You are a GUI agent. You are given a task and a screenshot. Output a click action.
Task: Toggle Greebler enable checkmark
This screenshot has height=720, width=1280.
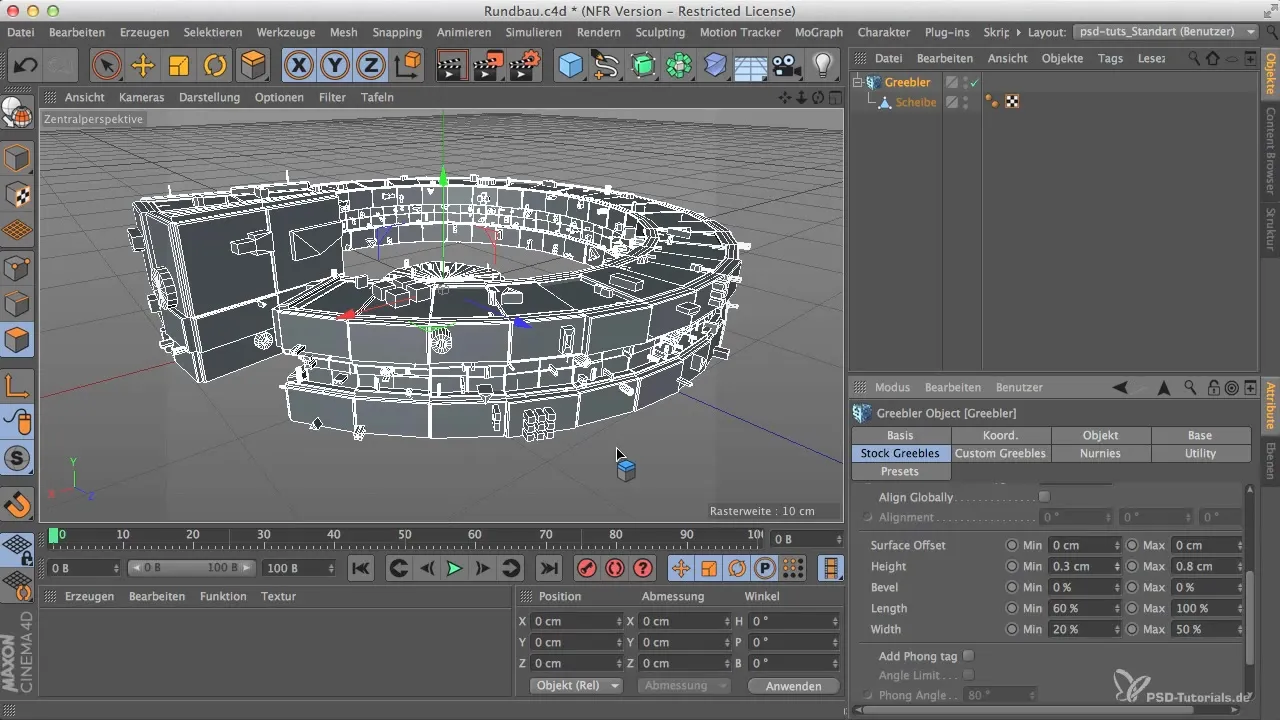click(974, 82)
